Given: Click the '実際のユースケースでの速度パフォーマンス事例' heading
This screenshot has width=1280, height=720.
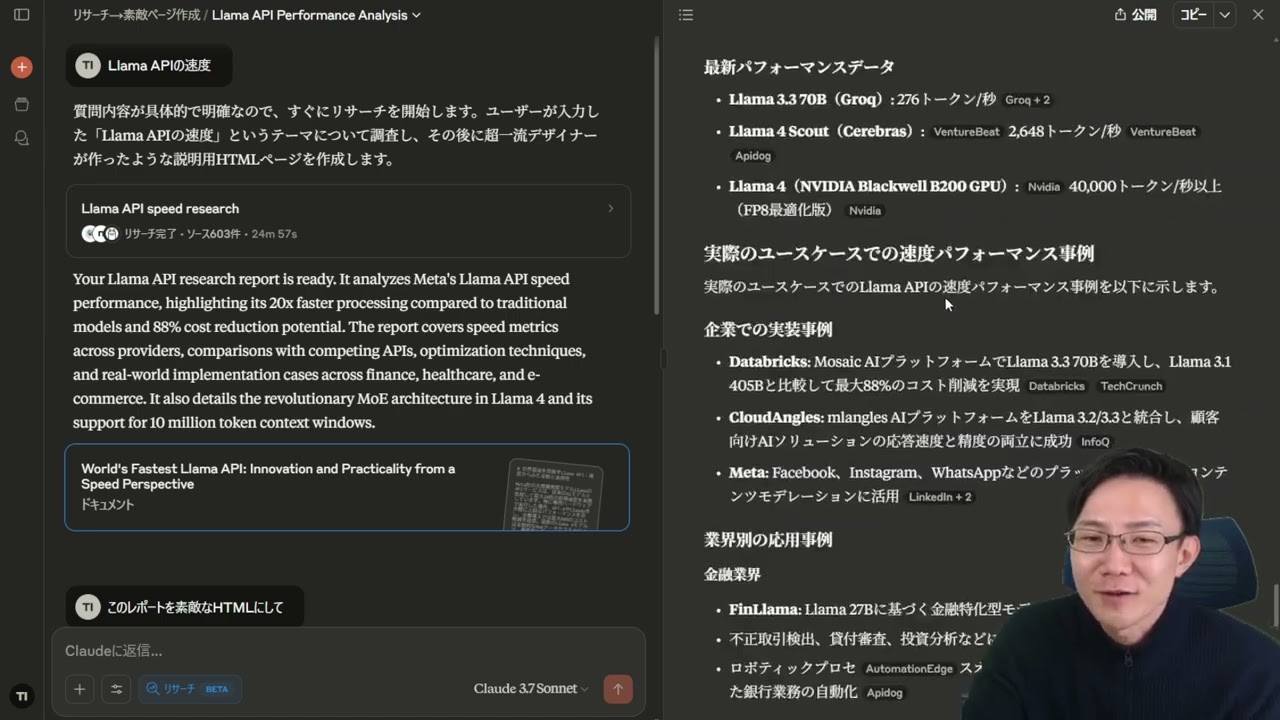Looking at the screenshot, I should click(899, 254).
